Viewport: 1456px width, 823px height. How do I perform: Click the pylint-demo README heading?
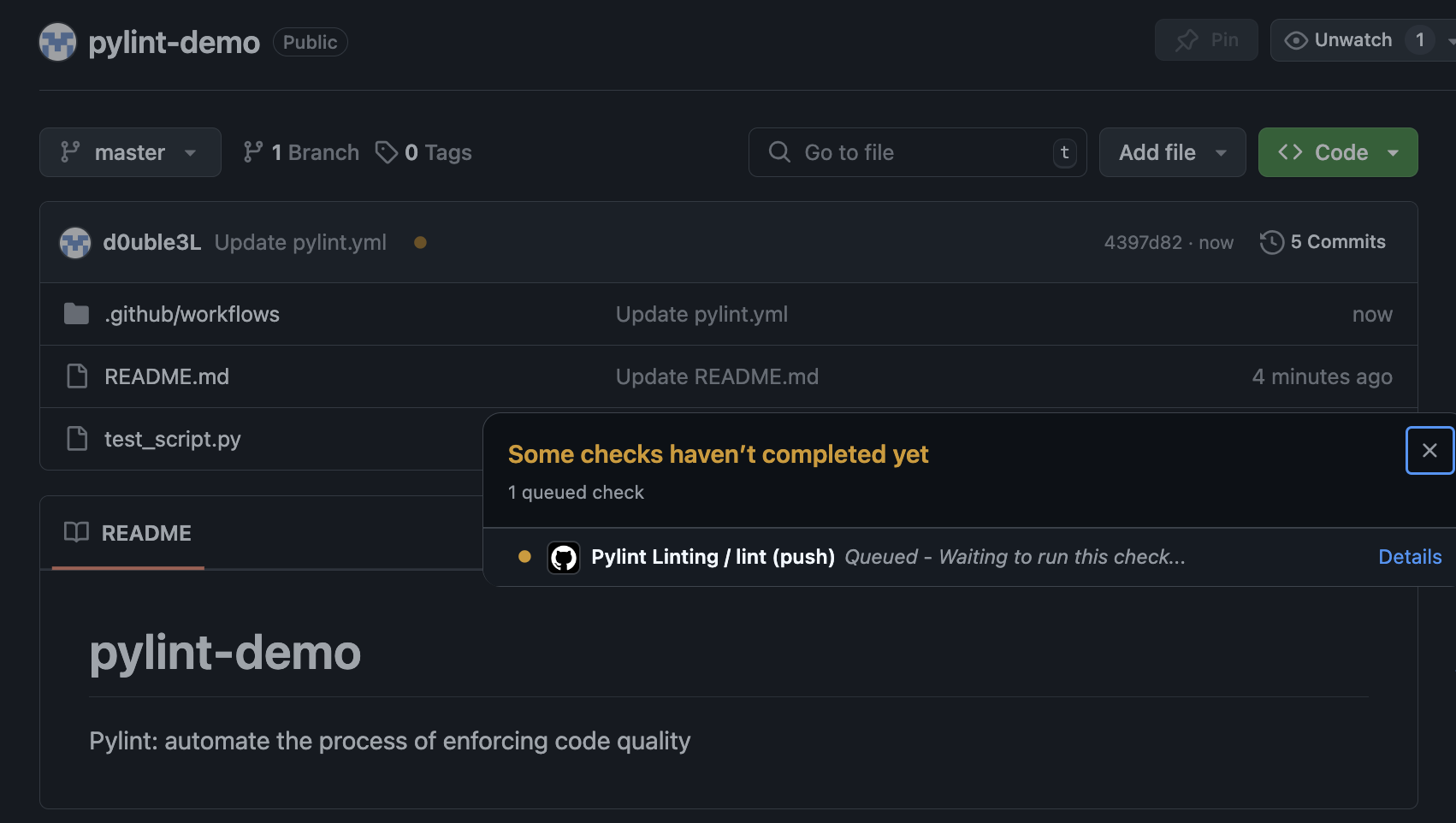[x=225, y=653]
